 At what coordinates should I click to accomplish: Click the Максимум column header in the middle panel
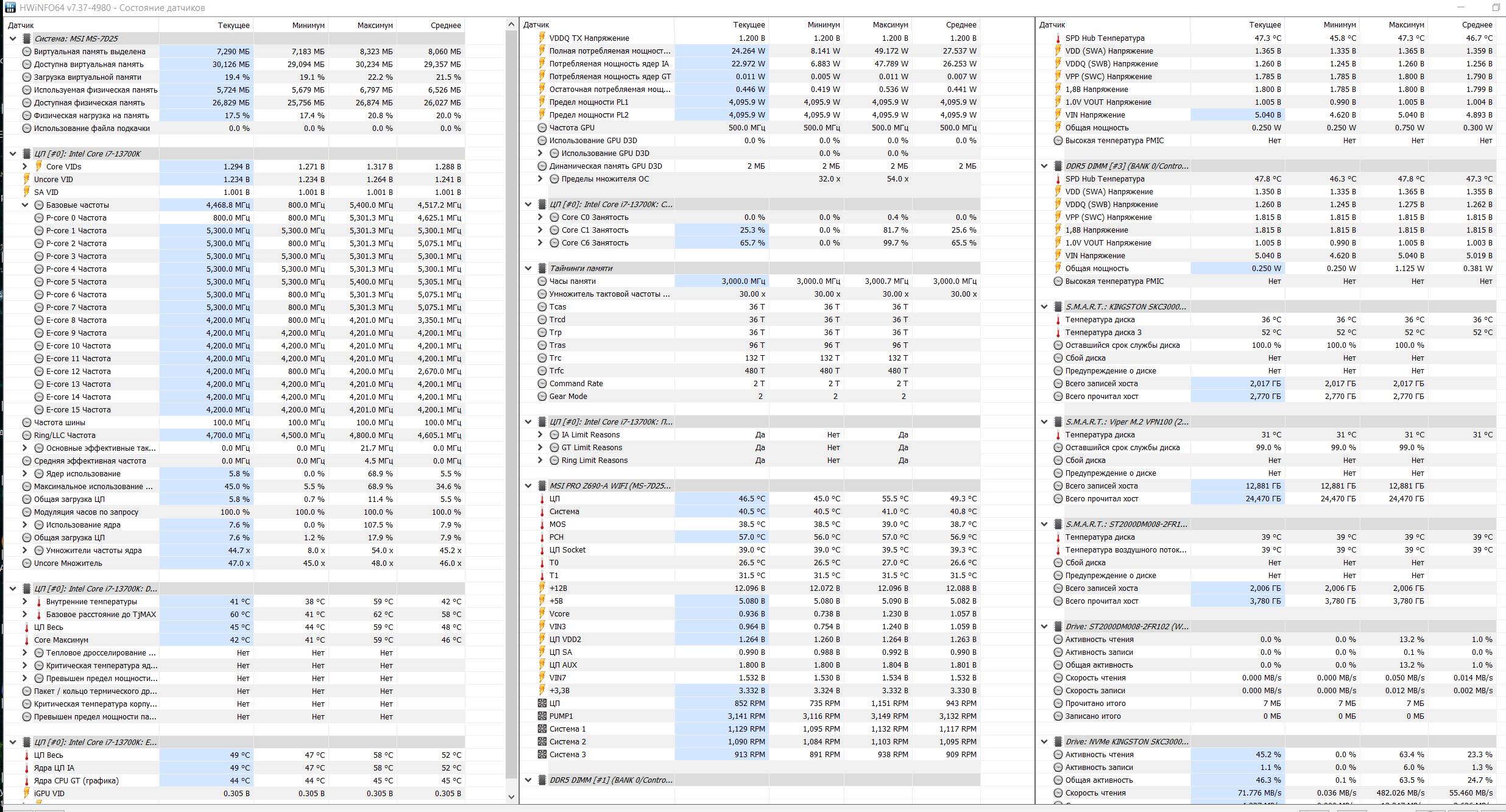tap(890, 25)
